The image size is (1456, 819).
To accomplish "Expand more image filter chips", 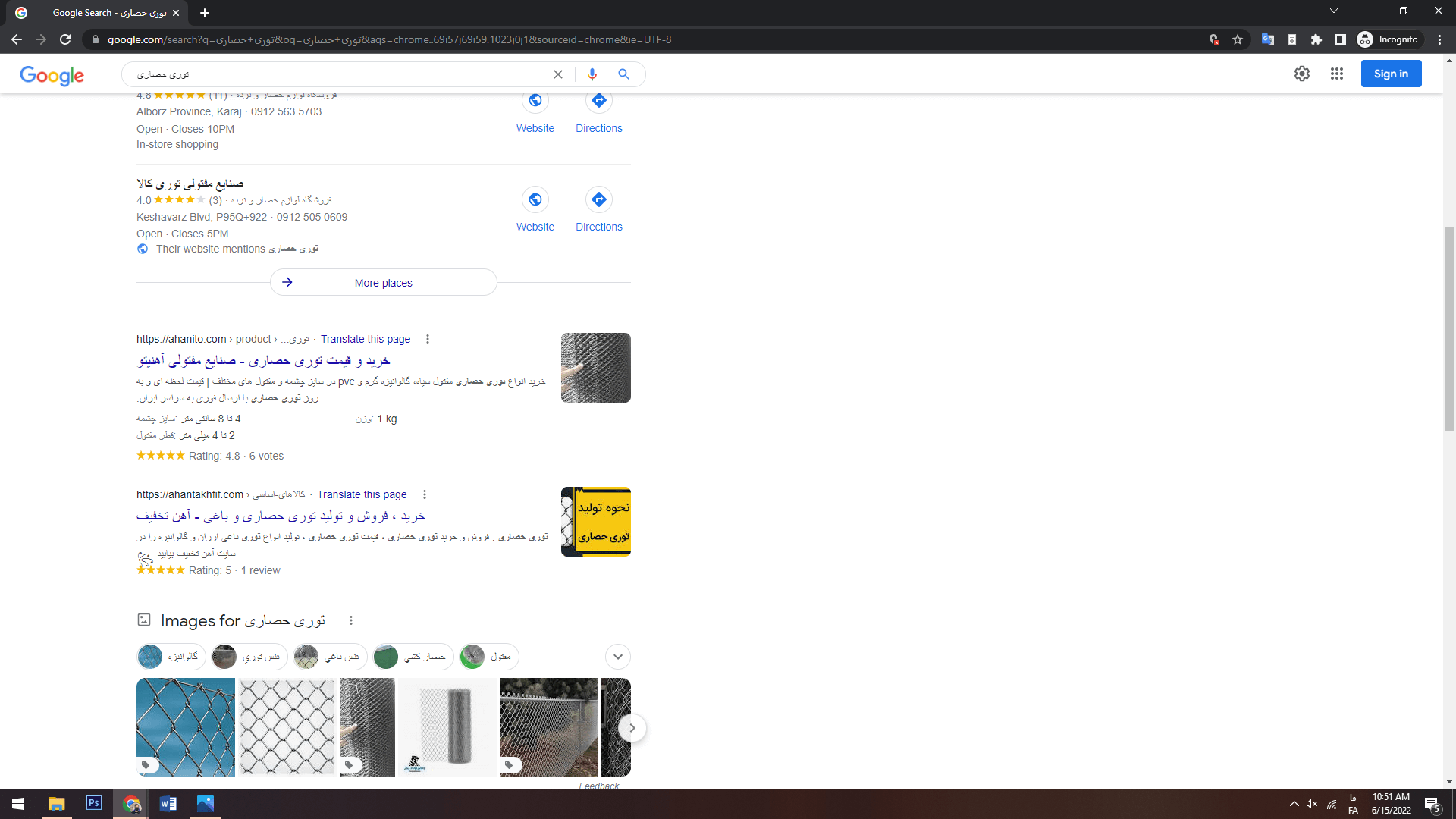I will pos(618,657).
